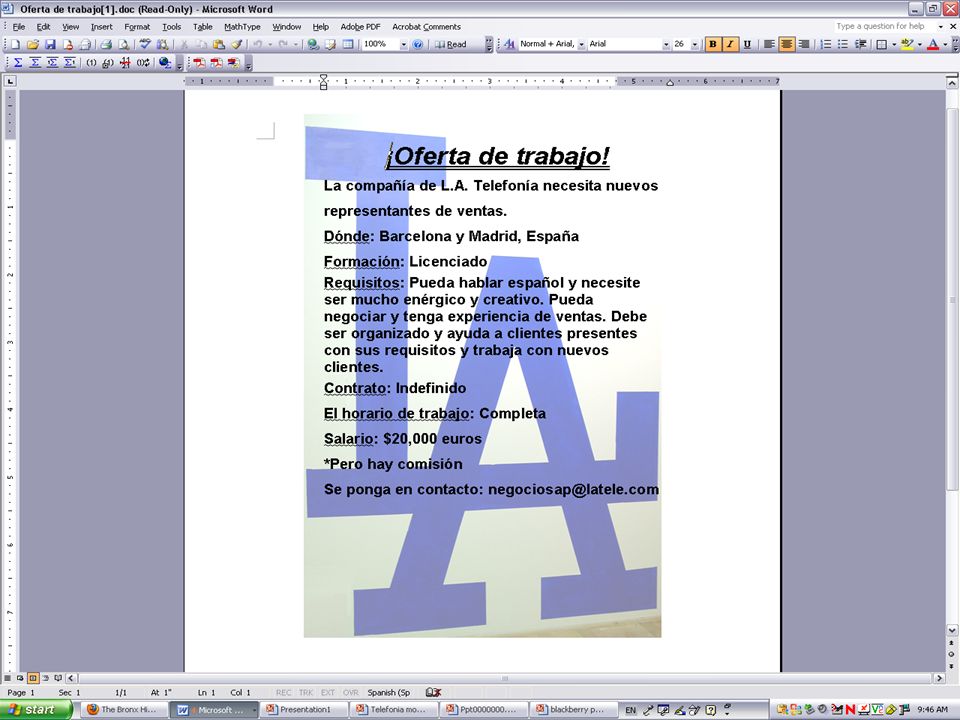Click the highlight color marker icon
Viewport: 960px width, 720px height.
click(x=906, y=44)
